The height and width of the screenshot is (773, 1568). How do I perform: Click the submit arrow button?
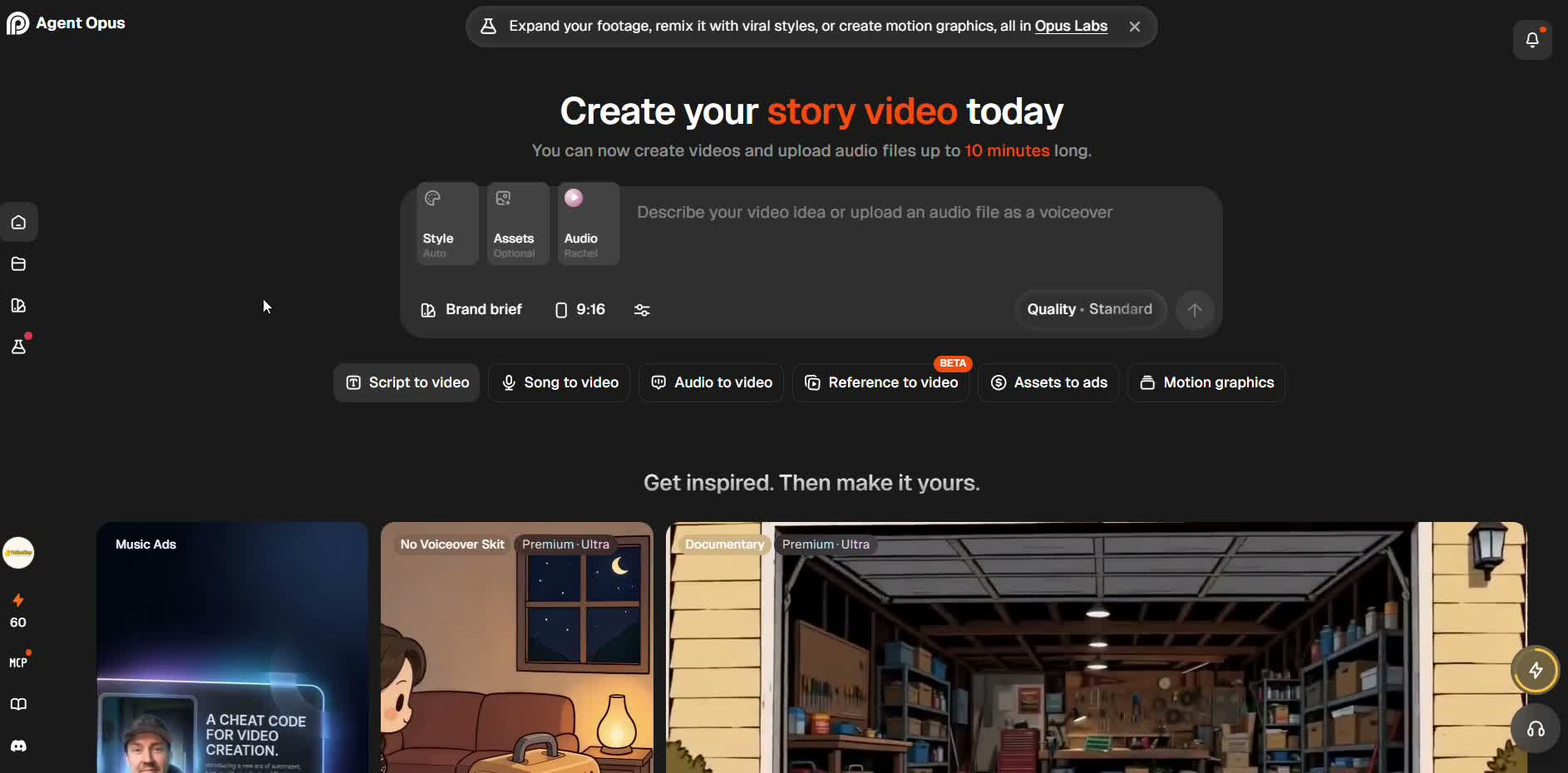point(1195,310)
